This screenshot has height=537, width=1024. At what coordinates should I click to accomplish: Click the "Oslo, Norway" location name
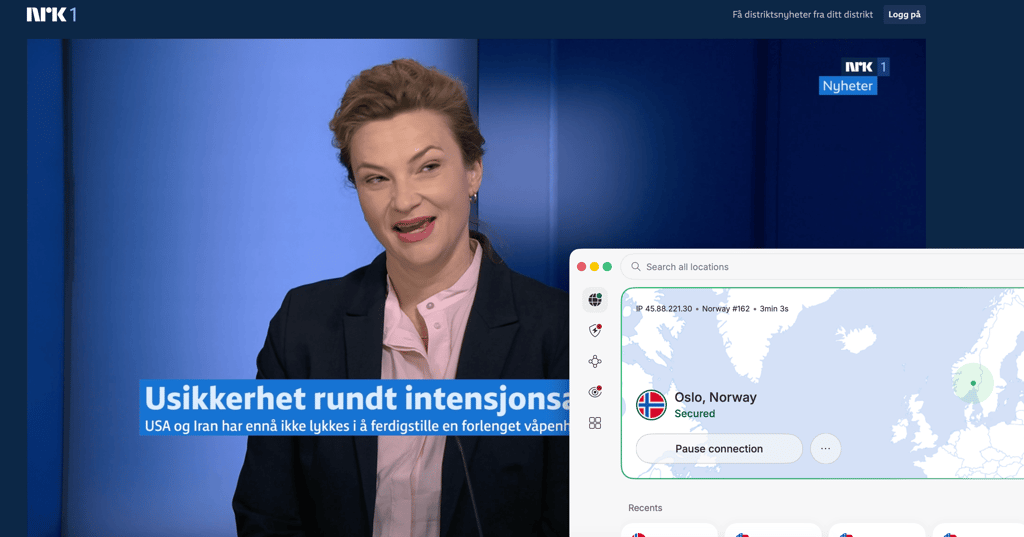click(715, 397)
